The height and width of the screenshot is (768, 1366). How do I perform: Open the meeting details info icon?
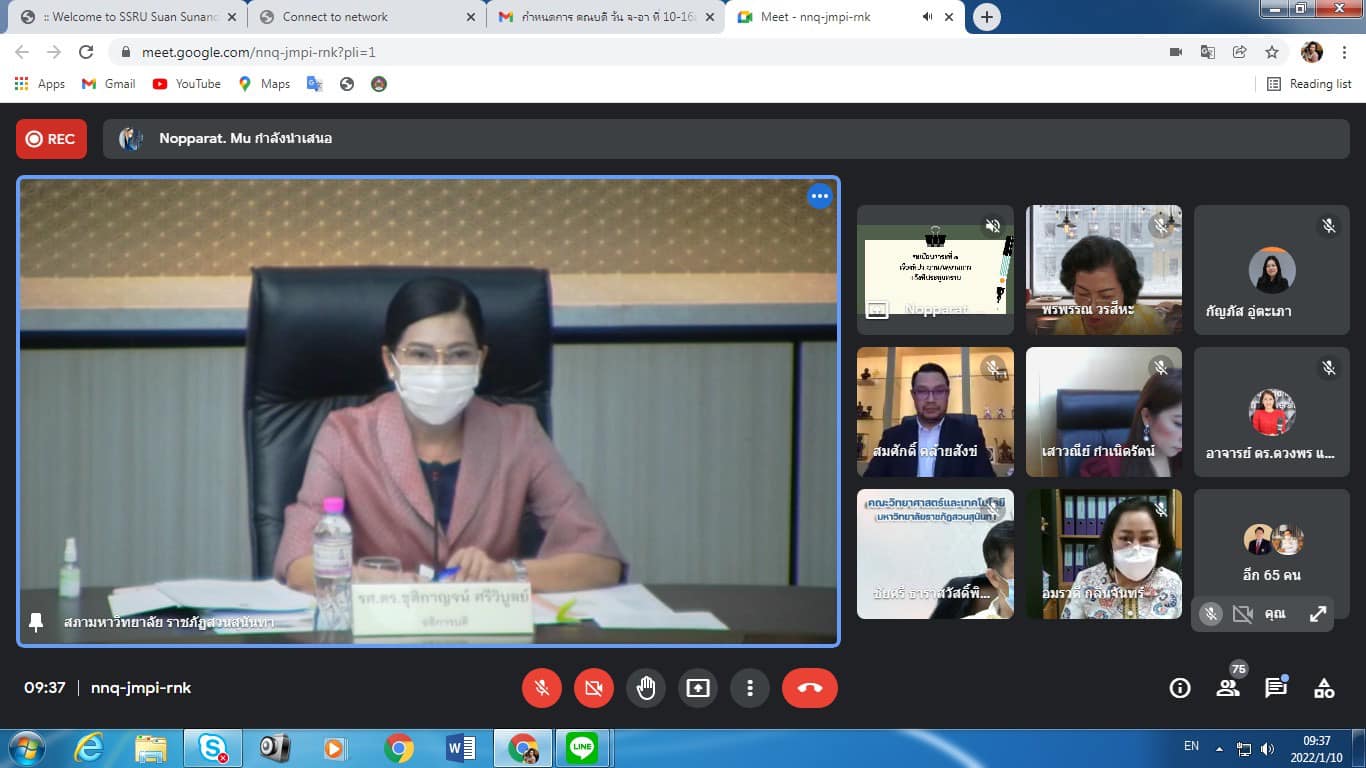(1180, 688)
